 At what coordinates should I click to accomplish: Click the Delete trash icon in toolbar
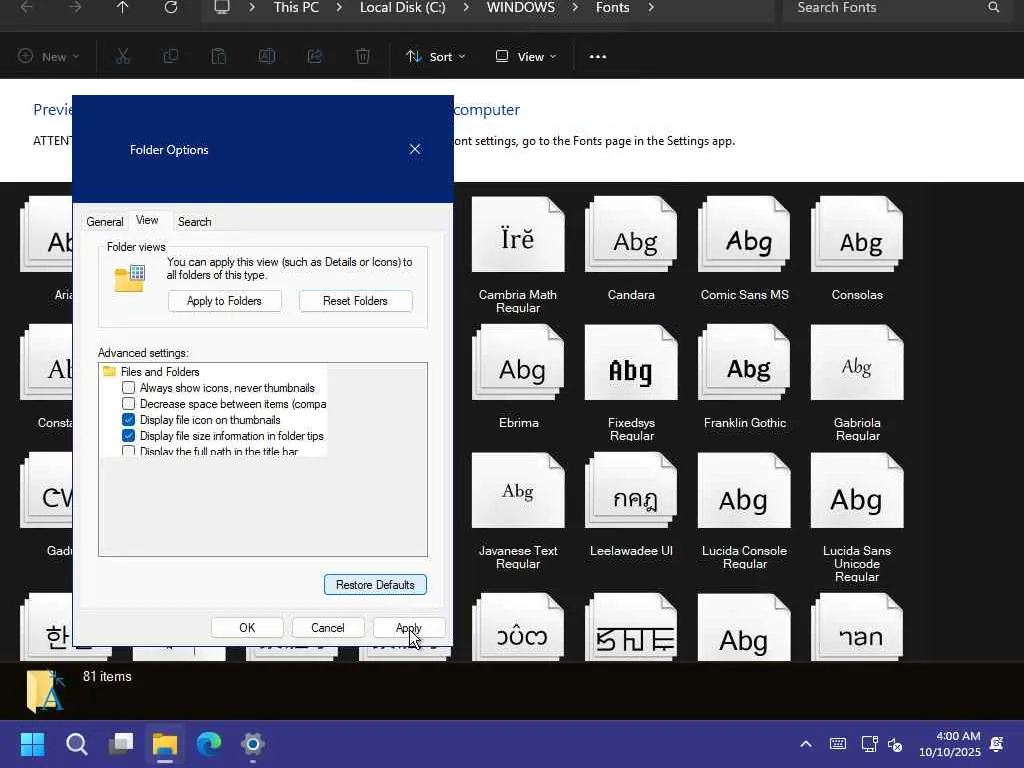pyautogui.click(x=363, y=57)
